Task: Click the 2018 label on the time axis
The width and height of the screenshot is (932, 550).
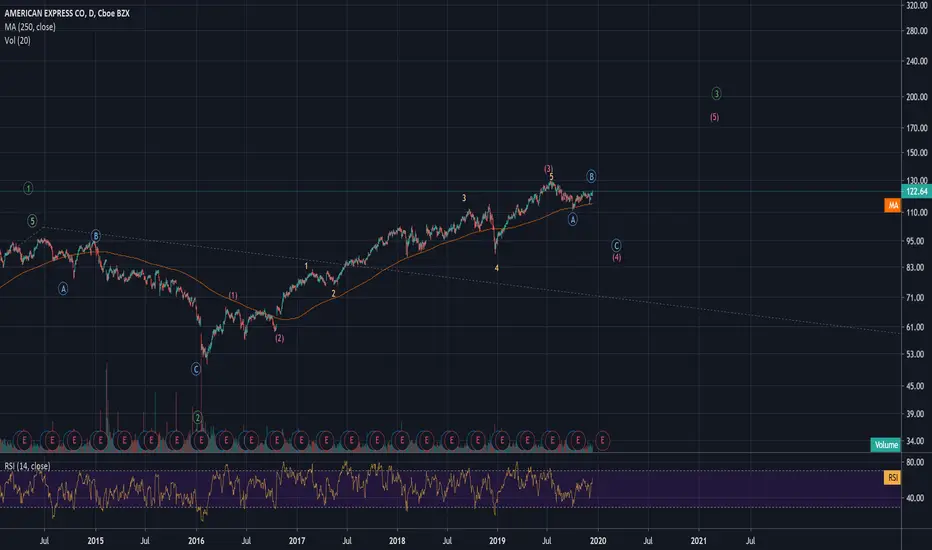Action: [397, 540]
